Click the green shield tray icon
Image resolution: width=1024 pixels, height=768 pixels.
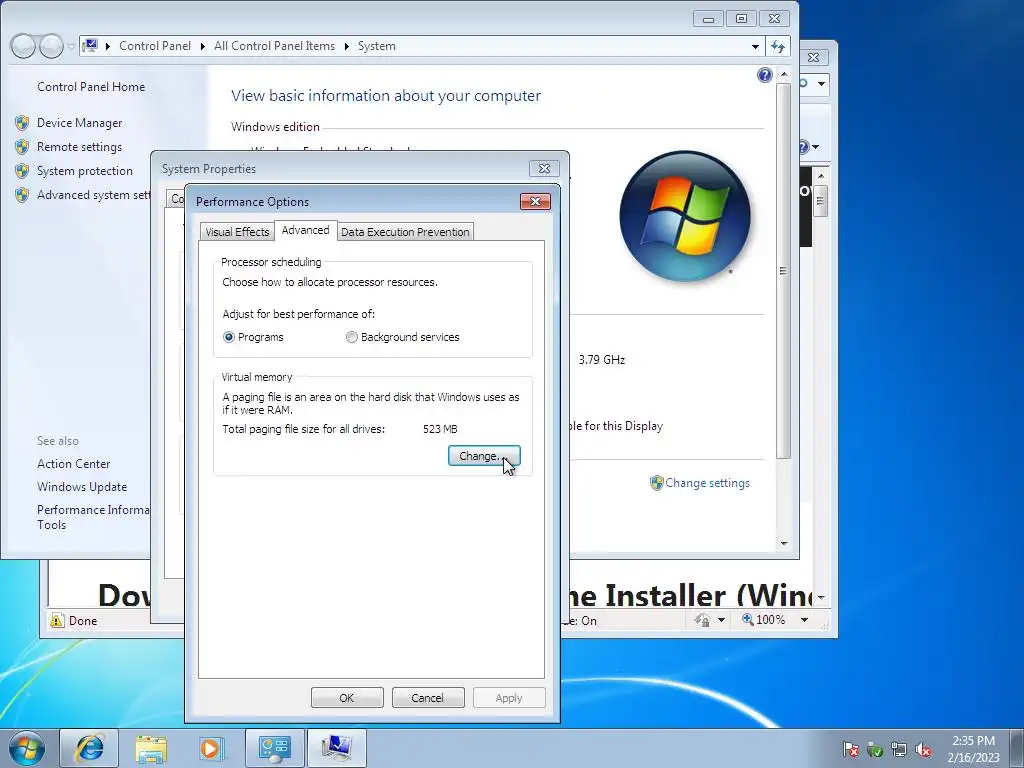(874, 749)
